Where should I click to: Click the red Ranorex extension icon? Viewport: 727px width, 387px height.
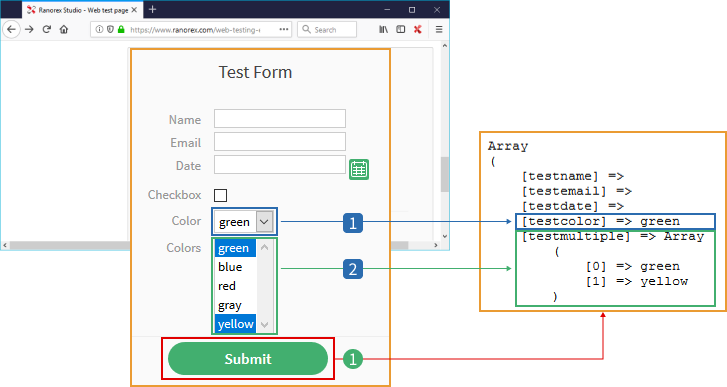tap(418, 29)
